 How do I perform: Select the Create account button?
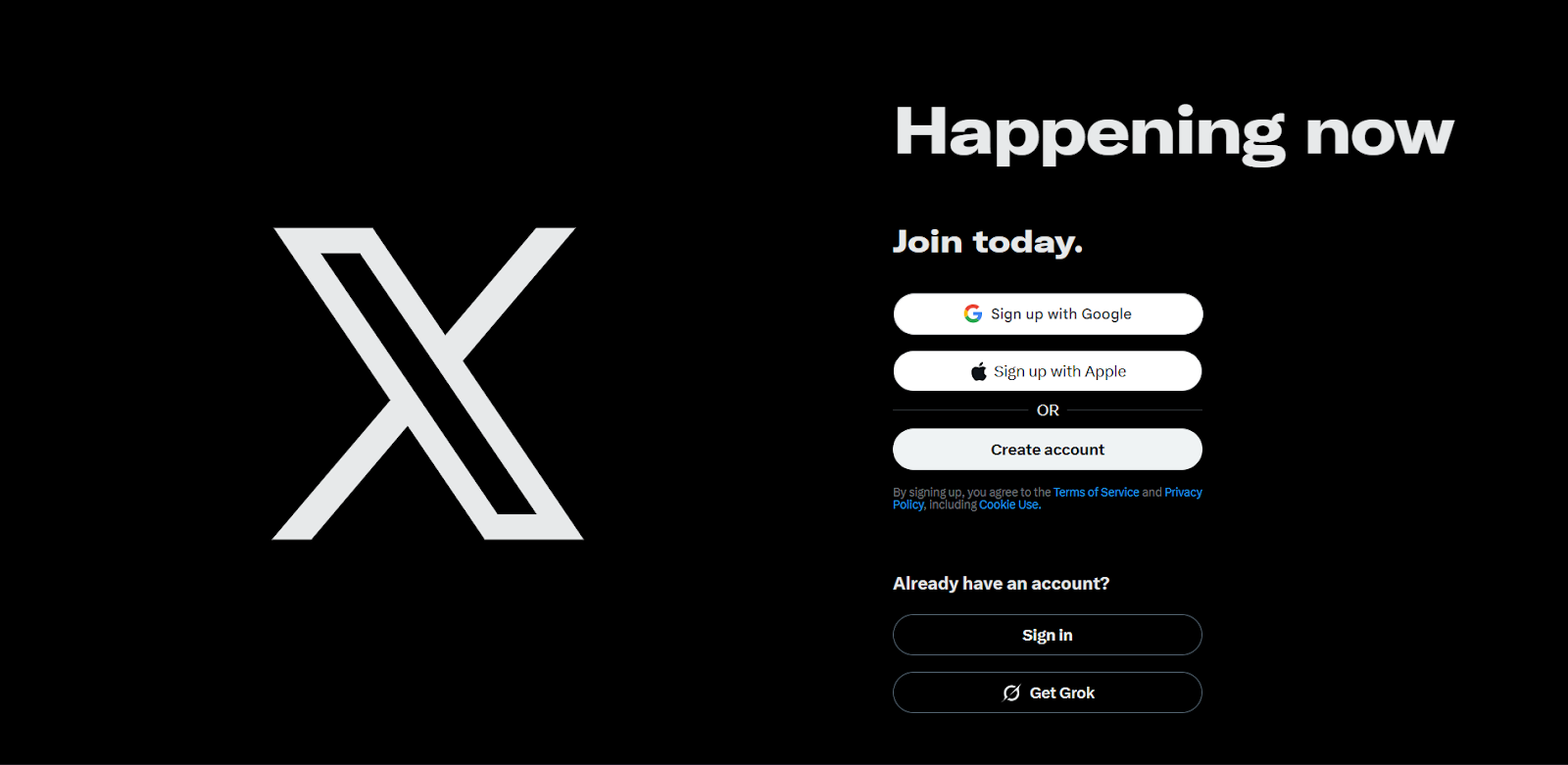[1048, 450]
